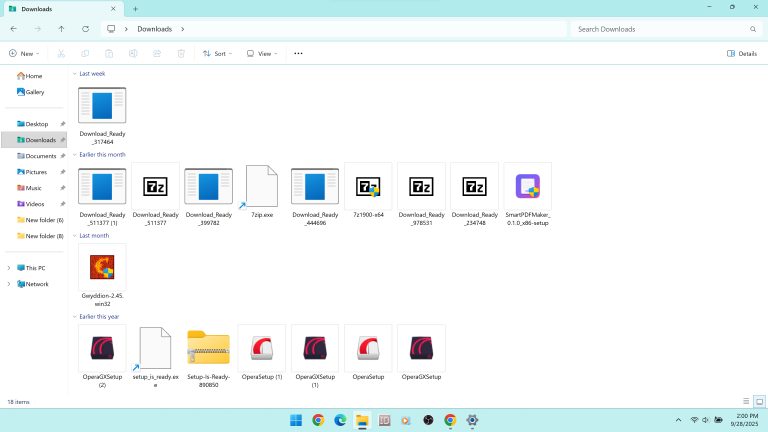This screenshot has width=768, height=432.
Task: Click the Refresh button in navigation bar
Action: point(85,29)
